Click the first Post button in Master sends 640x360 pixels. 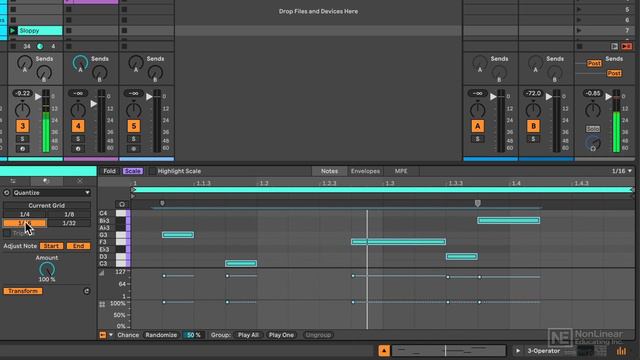tap(594, 63)
